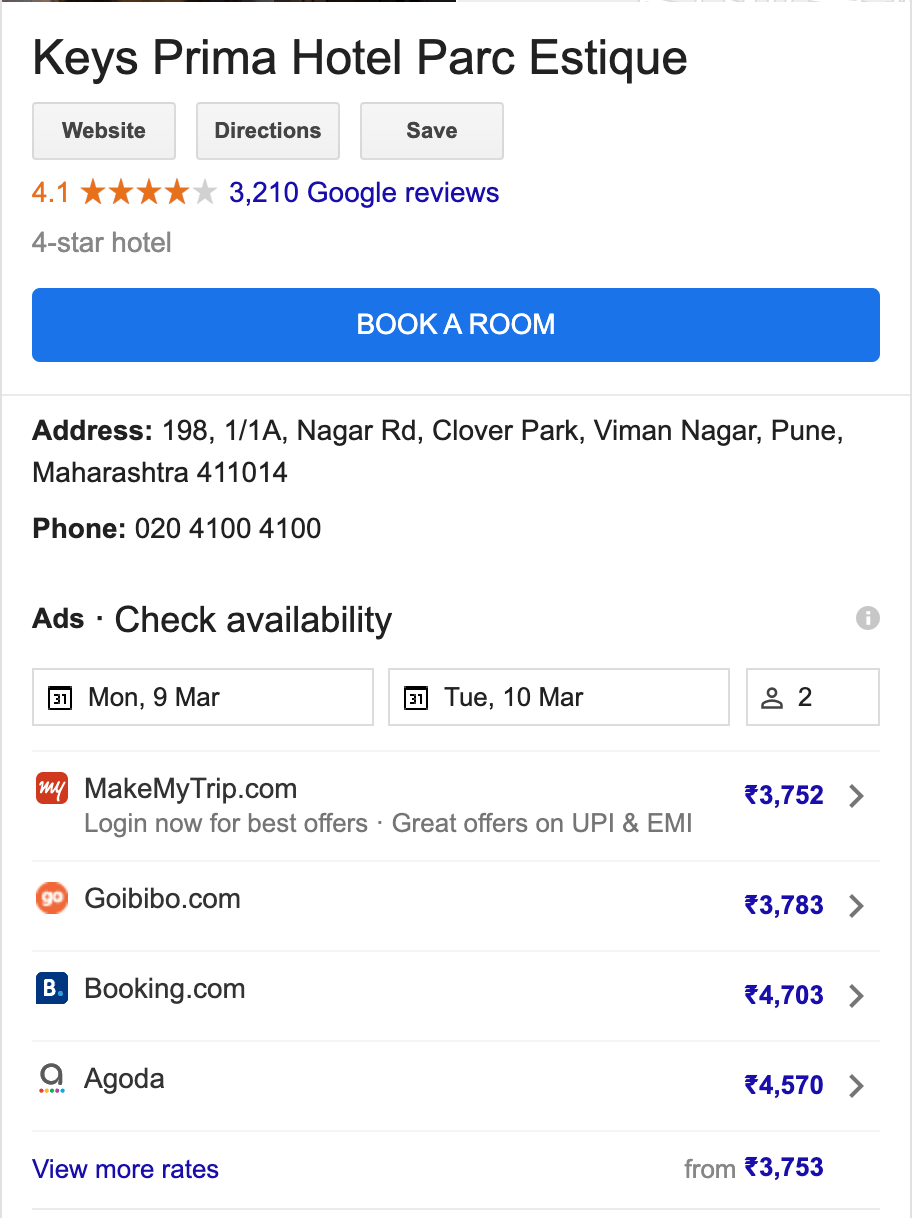This screenshot has width=912, height=1218.
Task: Click the BOOK A ROOM button
Action: pyautogui.click(x=456, y=325)
